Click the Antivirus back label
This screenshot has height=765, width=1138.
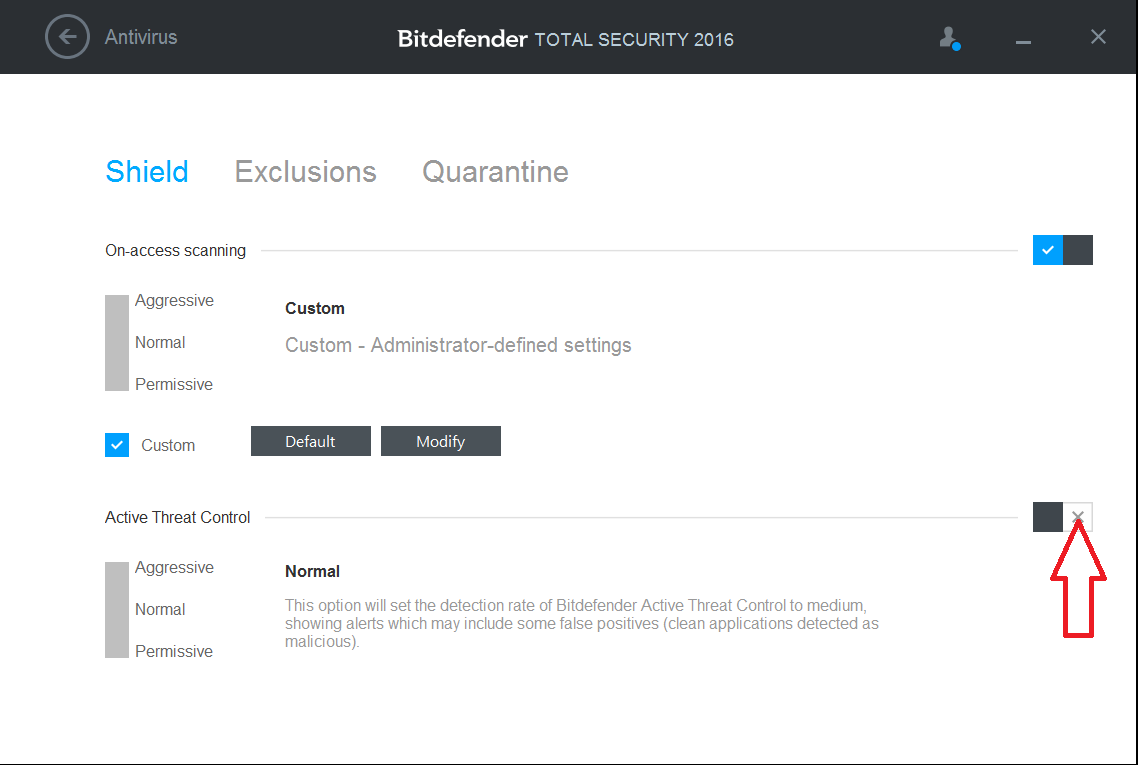(141, 37)
